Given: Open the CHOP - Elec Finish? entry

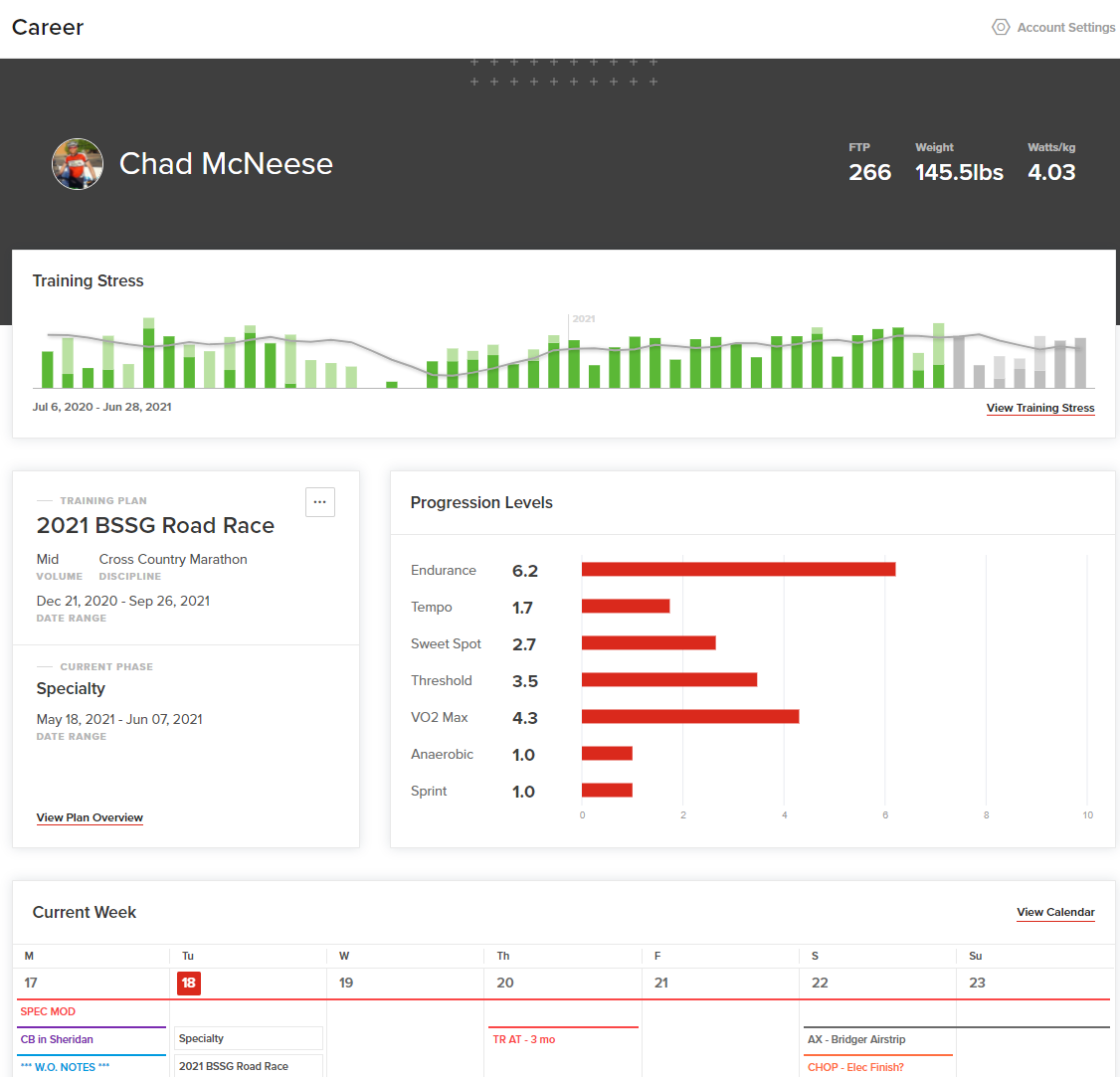Looking at the screenshot, I should tap(855, 1067).
